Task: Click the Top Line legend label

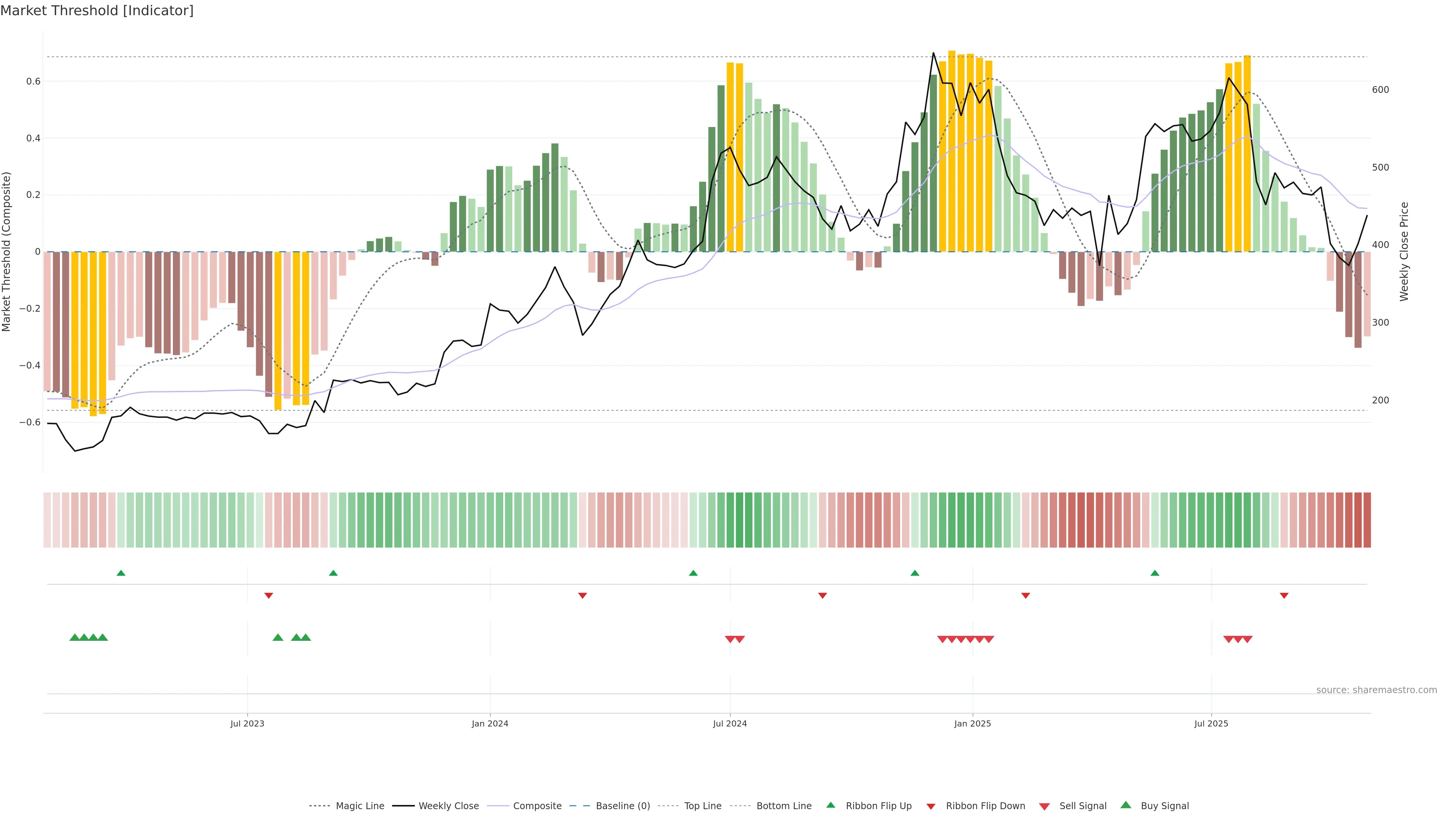Action: [x=703, y=806]
